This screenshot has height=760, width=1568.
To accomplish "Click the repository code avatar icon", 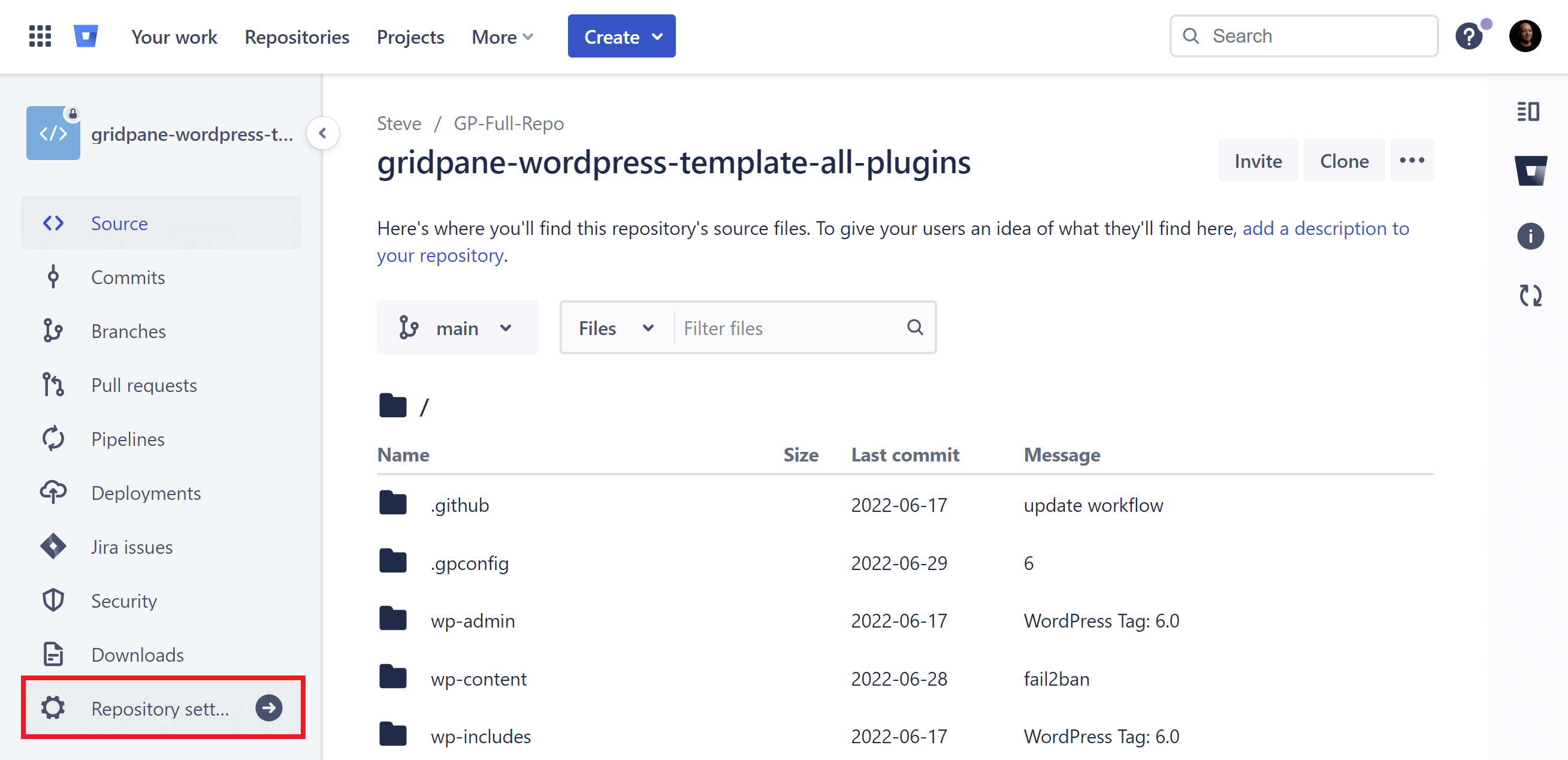I will click(x=53, y=132).
